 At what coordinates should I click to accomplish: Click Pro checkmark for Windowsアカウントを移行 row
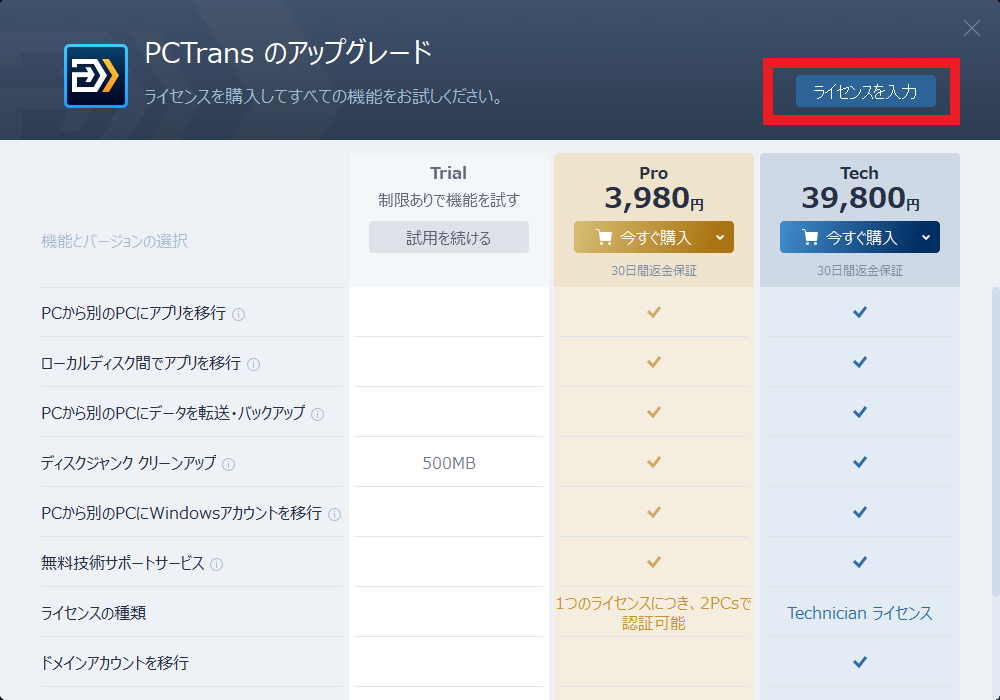654,512
